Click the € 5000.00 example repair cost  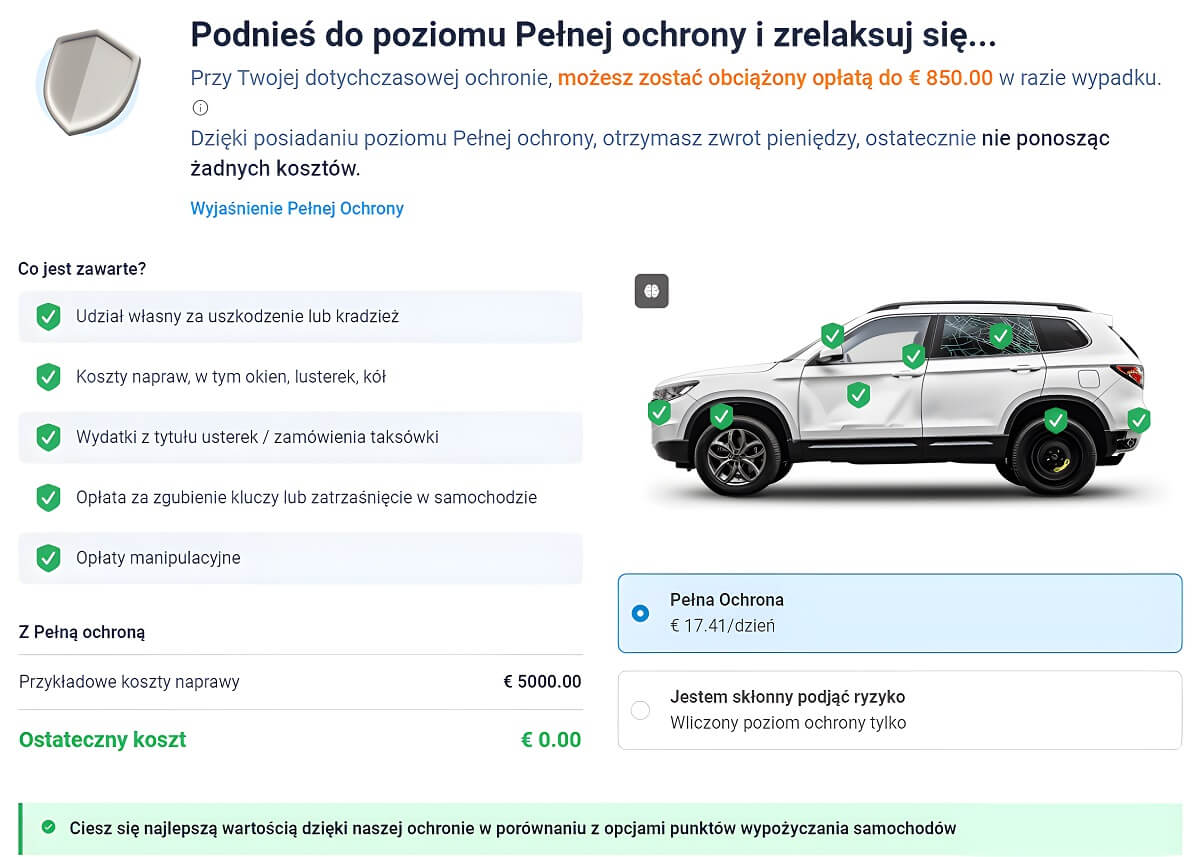[x=542, y=682]
